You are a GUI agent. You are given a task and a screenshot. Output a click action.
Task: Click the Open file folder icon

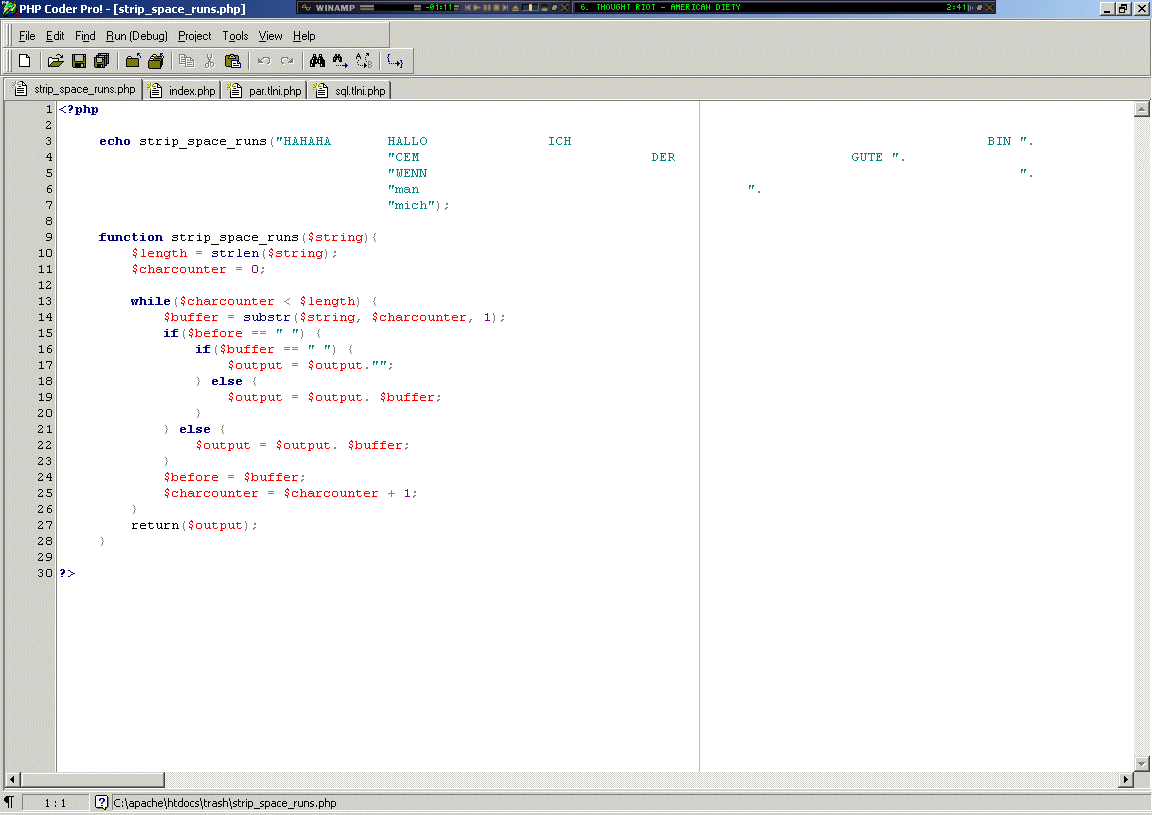point(56,61)
